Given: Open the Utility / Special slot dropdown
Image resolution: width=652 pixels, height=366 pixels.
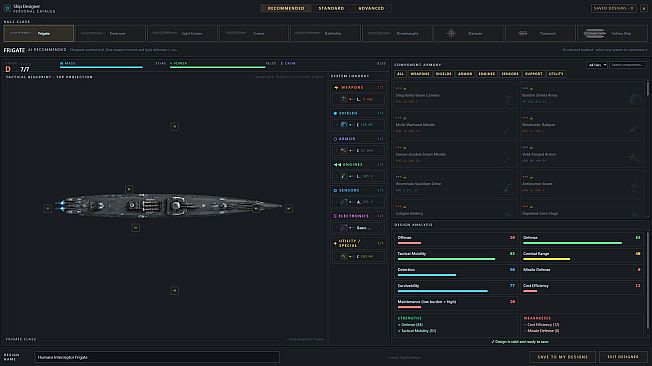Looking at the screenshot, I should [x=358, y=257].
